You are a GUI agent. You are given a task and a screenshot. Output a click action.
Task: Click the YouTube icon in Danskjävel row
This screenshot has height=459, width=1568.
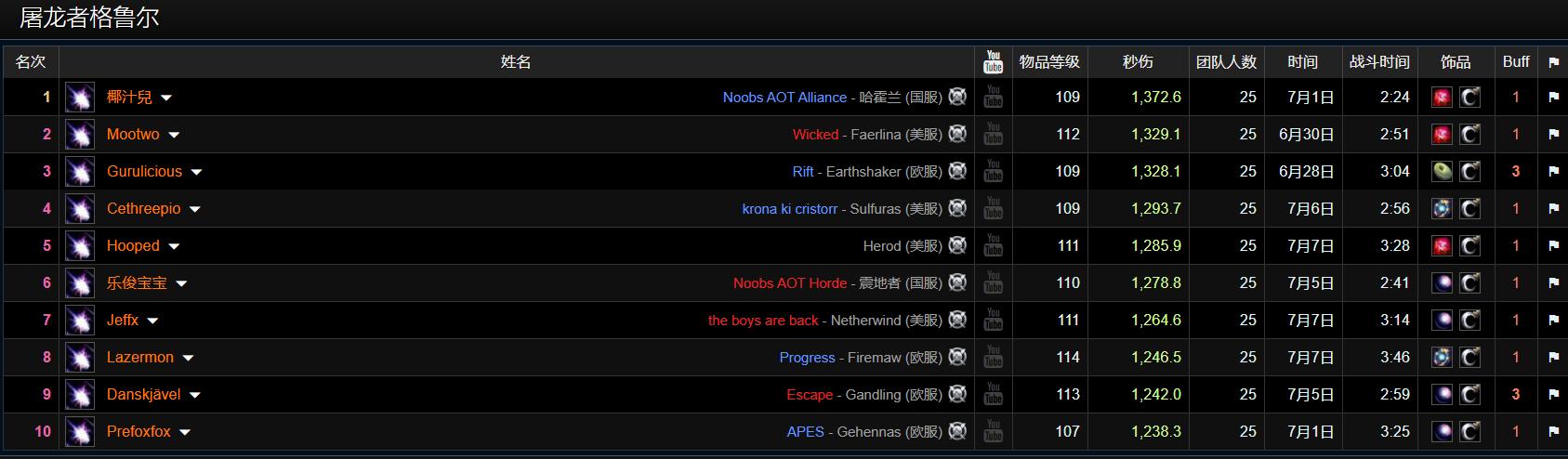click(x=994, y=394)
